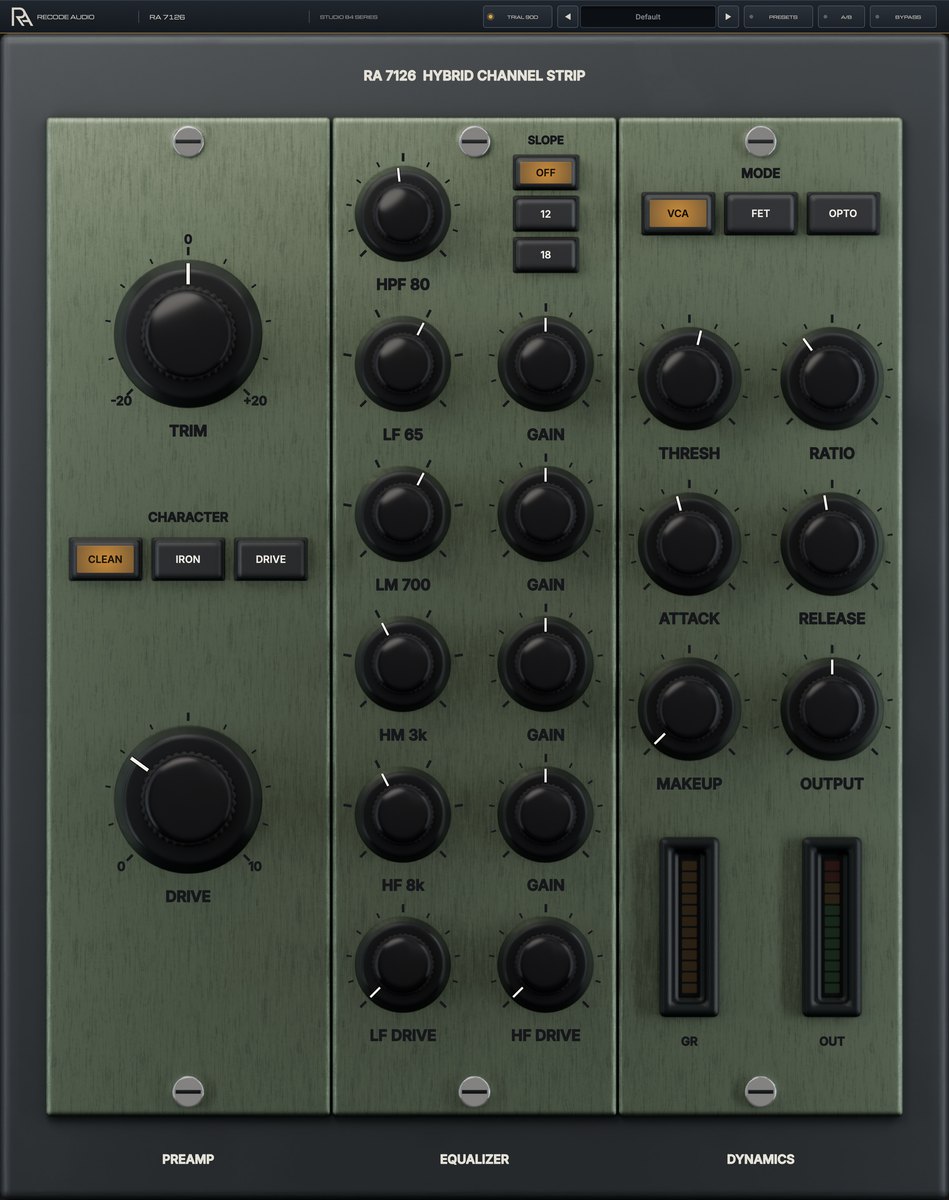Click the Trial status button

tap(517, 17)
